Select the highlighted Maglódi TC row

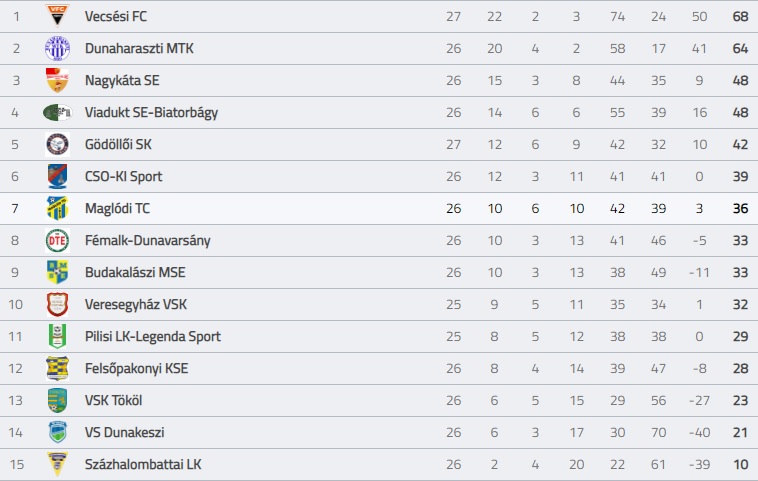click(x=379, y=208)
